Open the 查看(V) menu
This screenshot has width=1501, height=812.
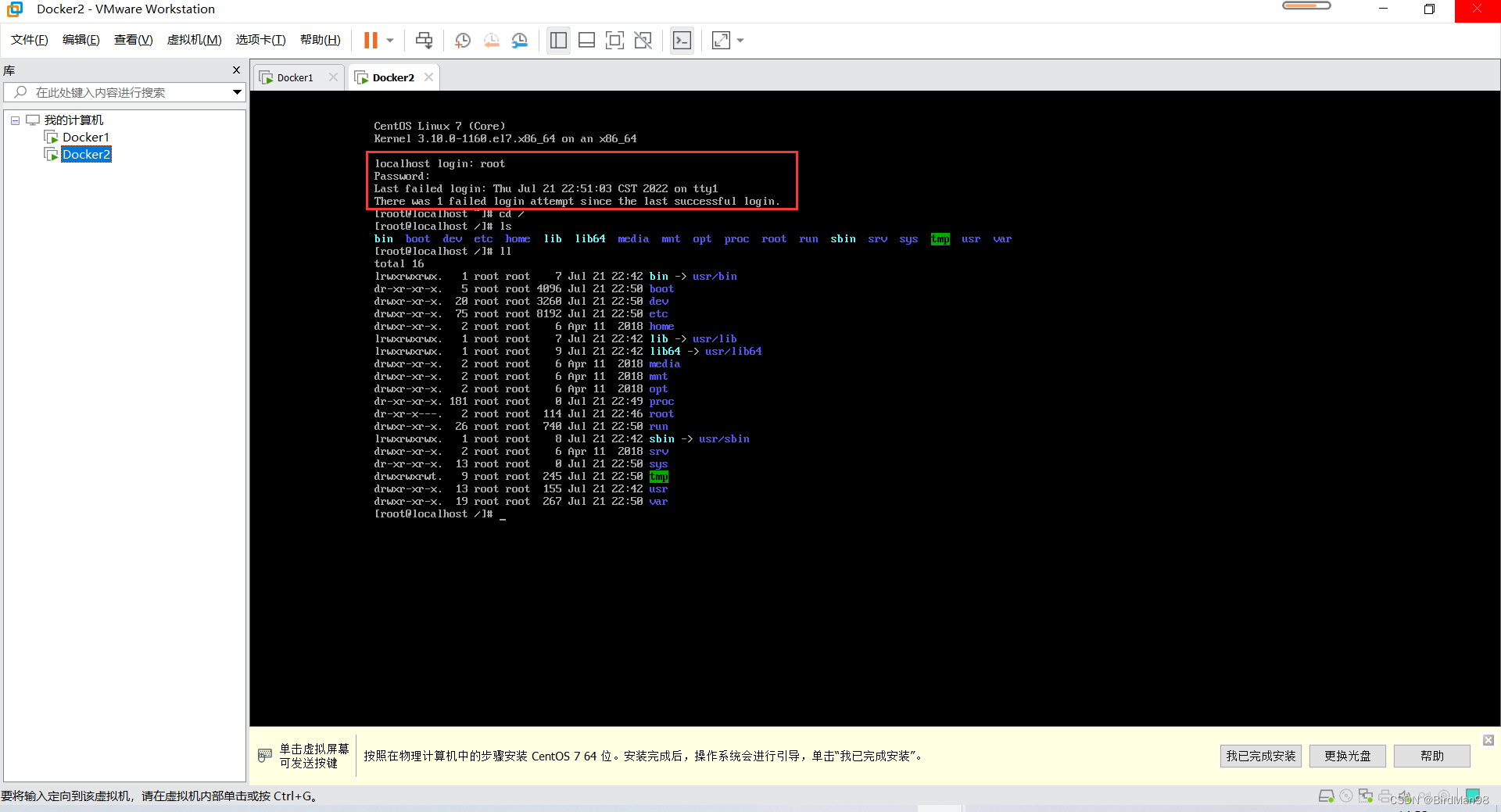[134, 40]
